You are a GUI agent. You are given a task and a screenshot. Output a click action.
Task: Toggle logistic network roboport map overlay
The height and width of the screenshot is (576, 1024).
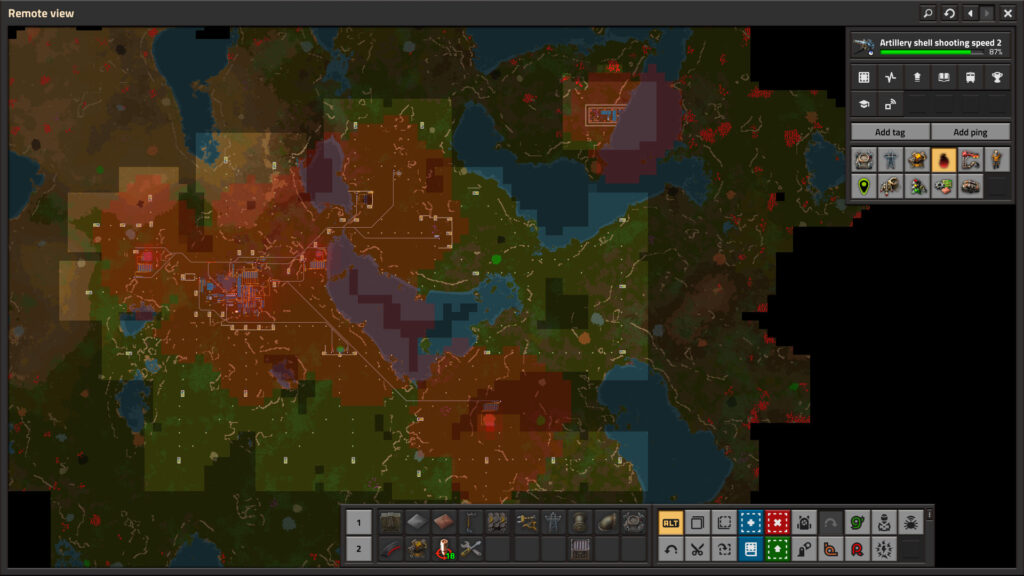[x=864, y=160]
